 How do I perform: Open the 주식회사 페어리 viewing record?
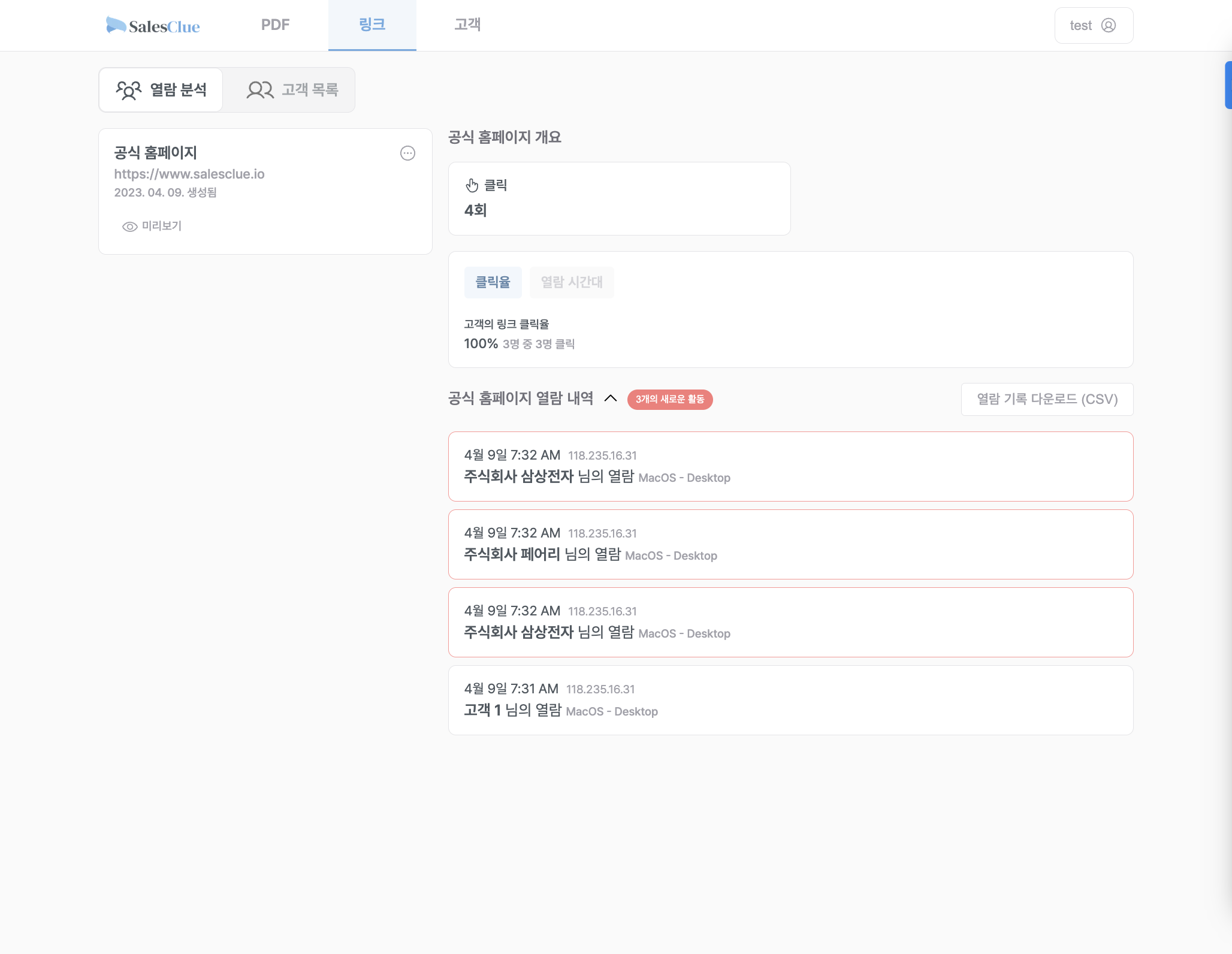click(790, 544)
